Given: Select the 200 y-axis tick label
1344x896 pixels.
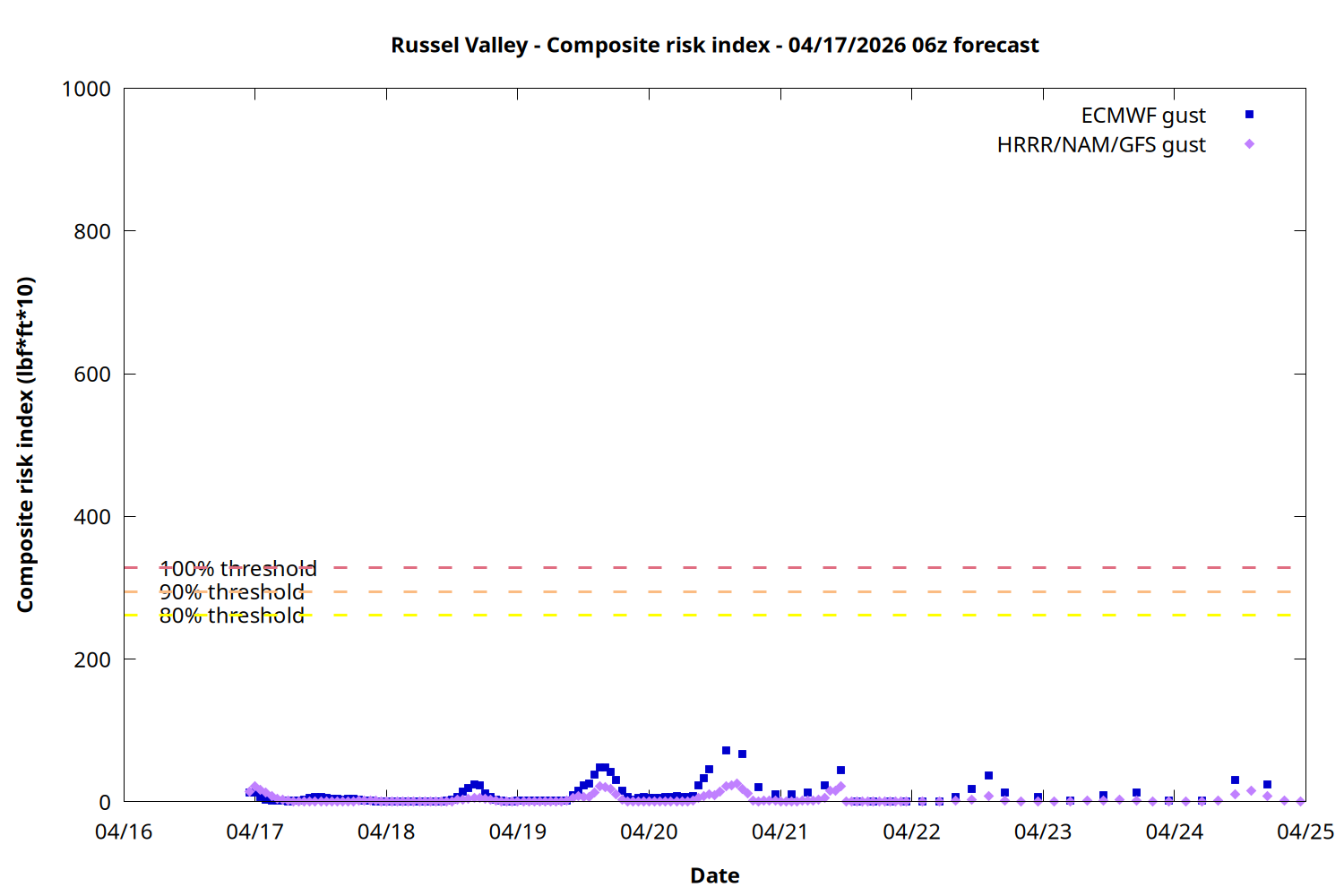Looking at the screenshot, I should pos(92,659).
